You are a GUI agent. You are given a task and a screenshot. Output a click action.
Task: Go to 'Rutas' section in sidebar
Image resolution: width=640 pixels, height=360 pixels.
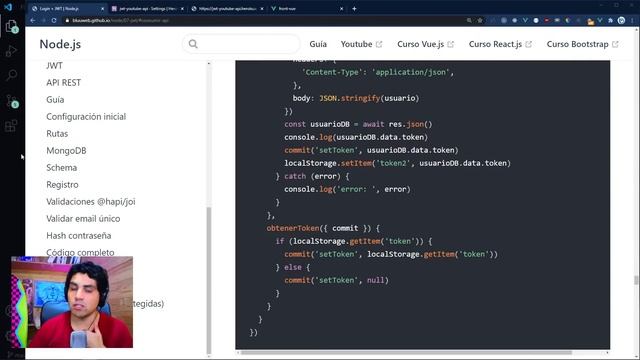point(57,134)
